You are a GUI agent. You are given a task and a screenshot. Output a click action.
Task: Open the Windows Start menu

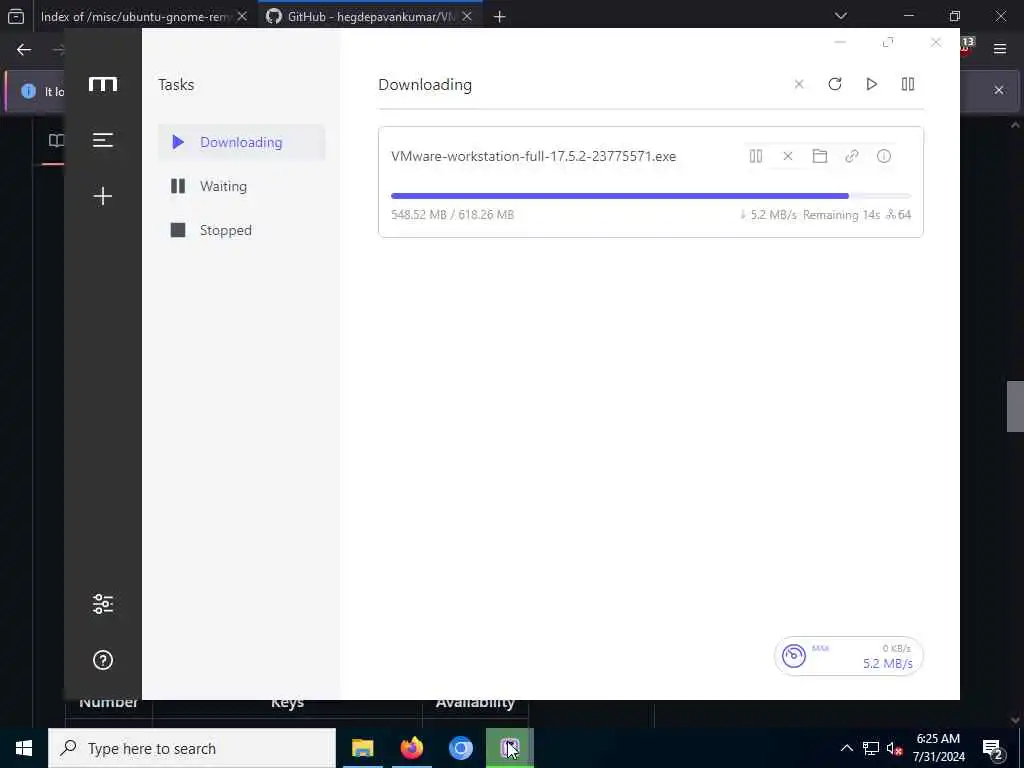[24, 748]
